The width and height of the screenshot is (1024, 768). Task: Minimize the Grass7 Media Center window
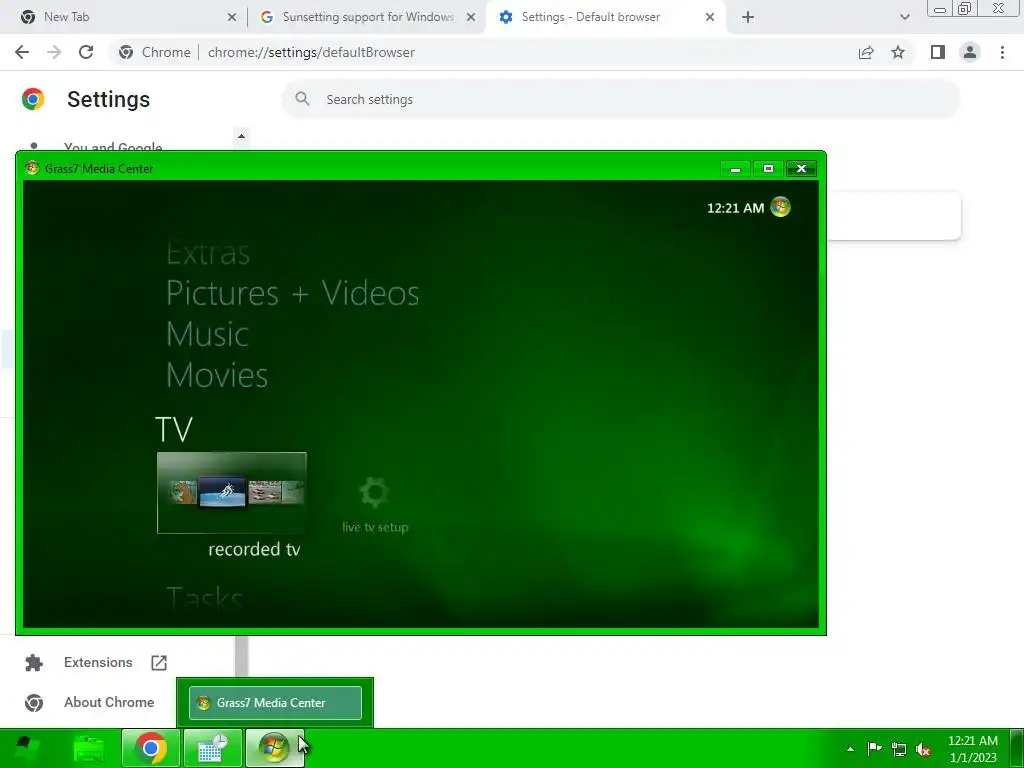click(735, 169)
